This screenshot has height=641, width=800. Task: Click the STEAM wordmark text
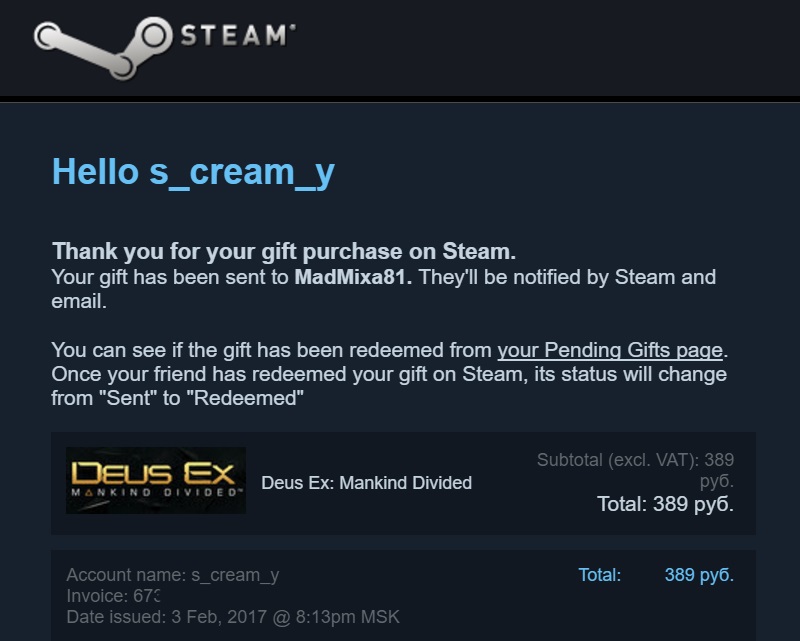[236, 37]
